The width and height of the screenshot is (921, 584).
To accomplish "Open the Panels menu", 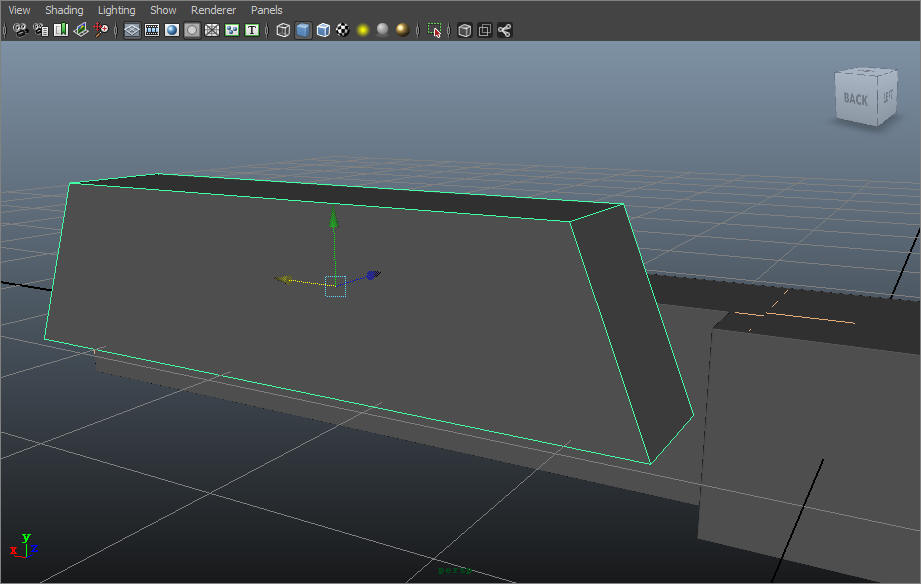I will (267, 10).
